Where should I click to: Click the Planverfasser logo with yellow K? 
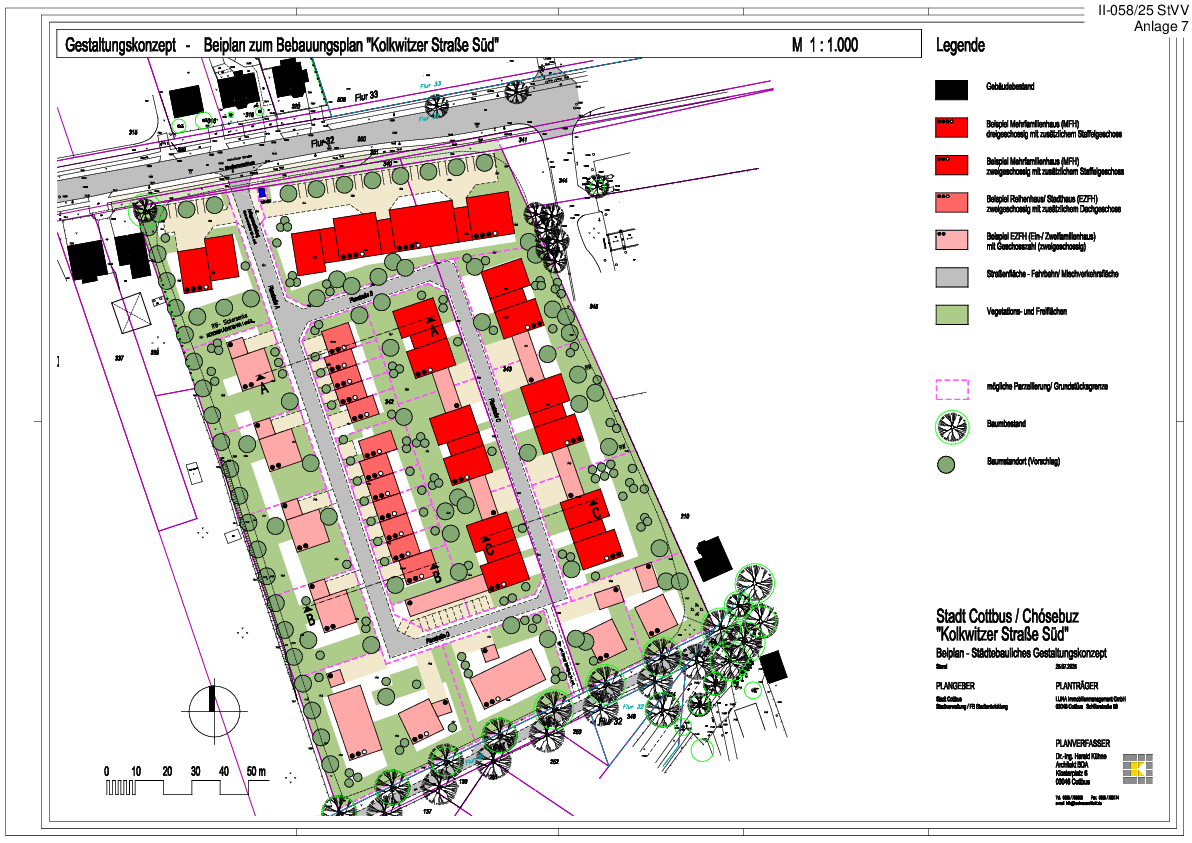click(1137, 771)
